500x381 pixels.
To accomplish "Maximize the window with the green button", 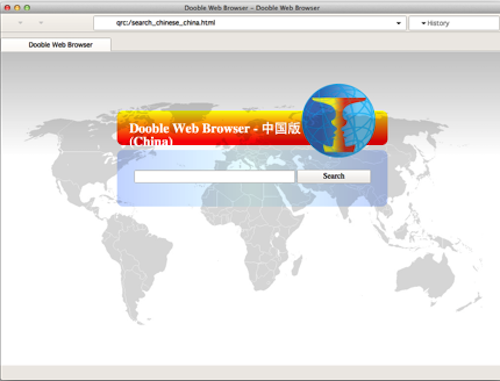I will click(x=27, y=7).
